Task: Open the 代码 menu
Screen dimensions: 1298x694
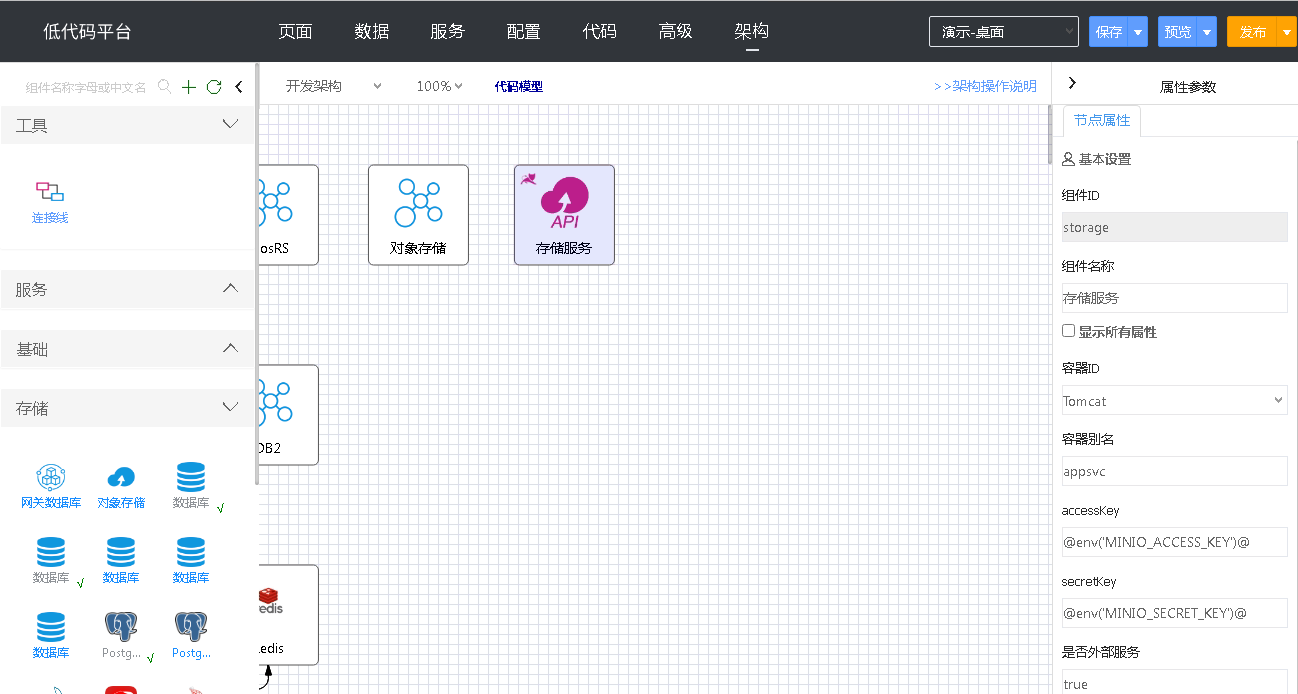Action: (599, 31)
